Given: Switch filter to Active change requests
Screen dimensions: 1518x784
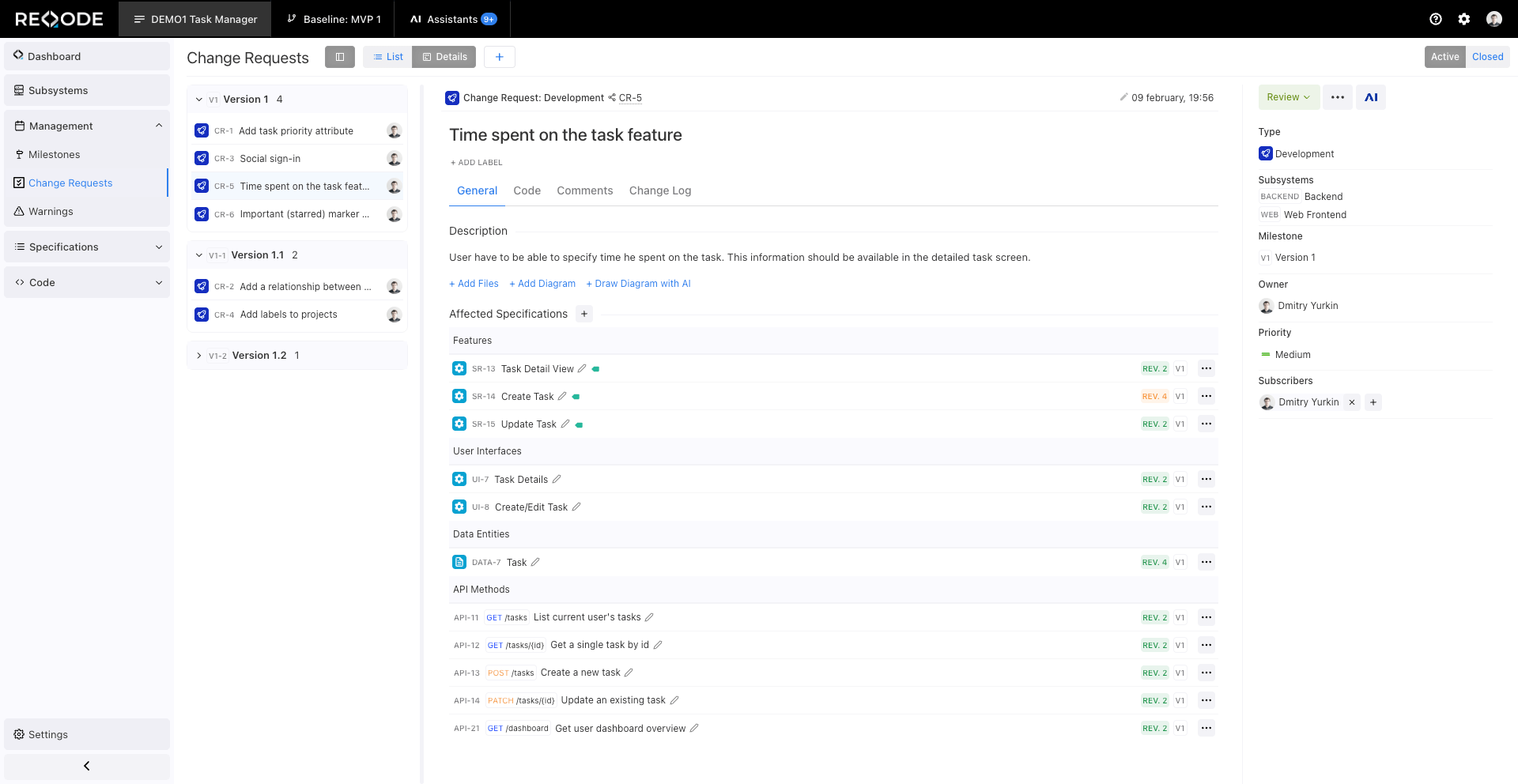Looking at the screenshot, I should click(x=1444, y=57).
